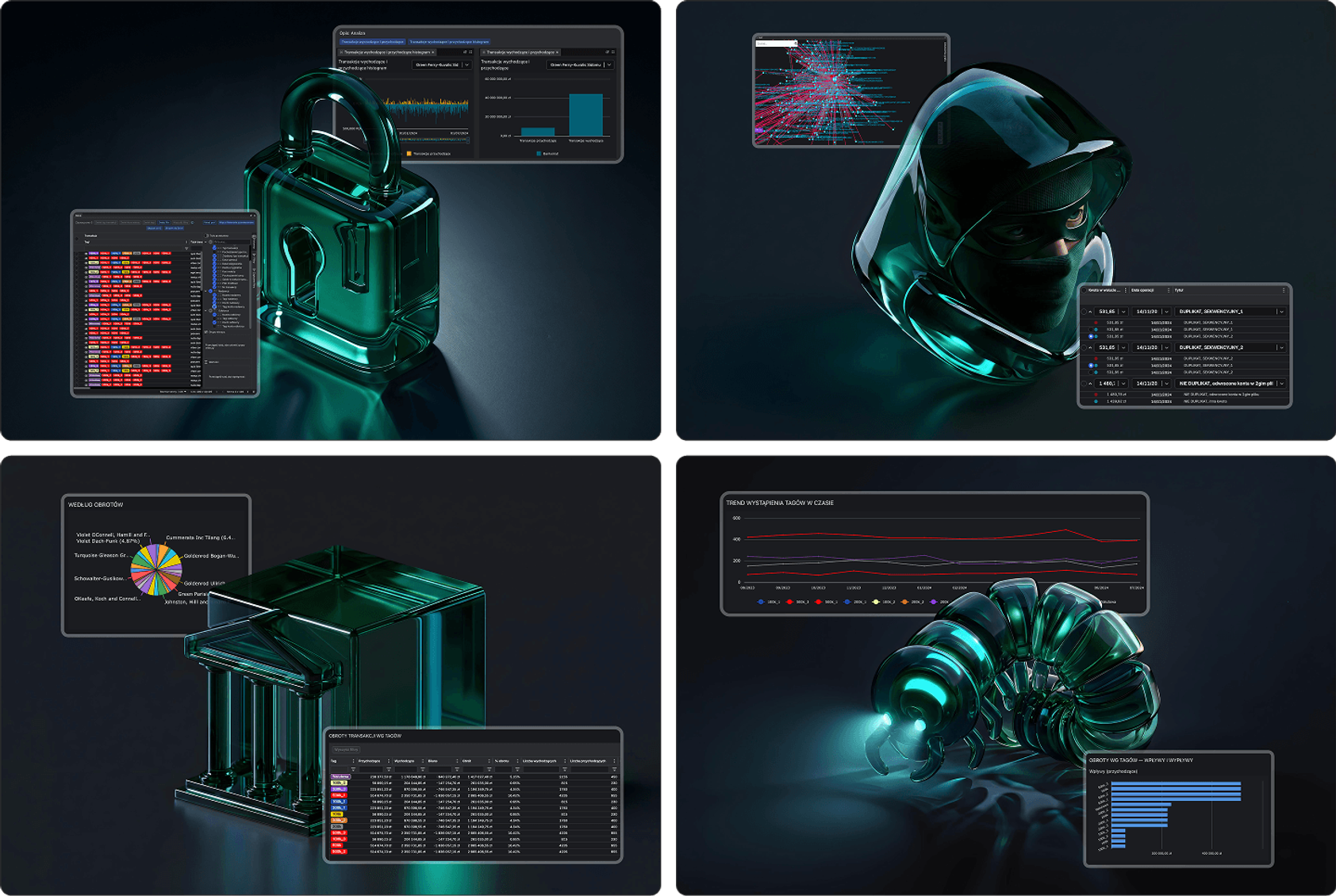Image resolution: width=1336 pixels, height=896 pixels.
Task: Switch to the right bar chart panel tab
Action: coord(520,52)
